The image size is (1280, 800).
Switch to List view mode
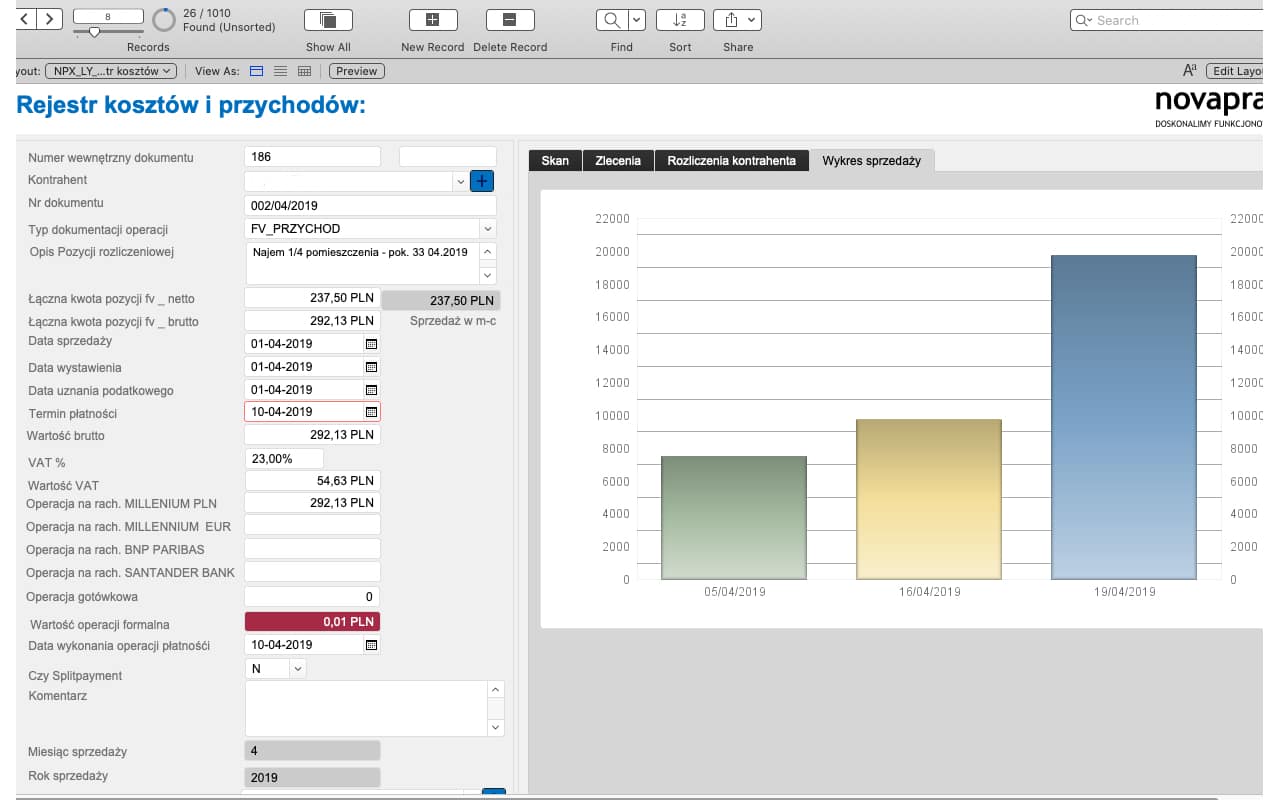pos(281,71)
